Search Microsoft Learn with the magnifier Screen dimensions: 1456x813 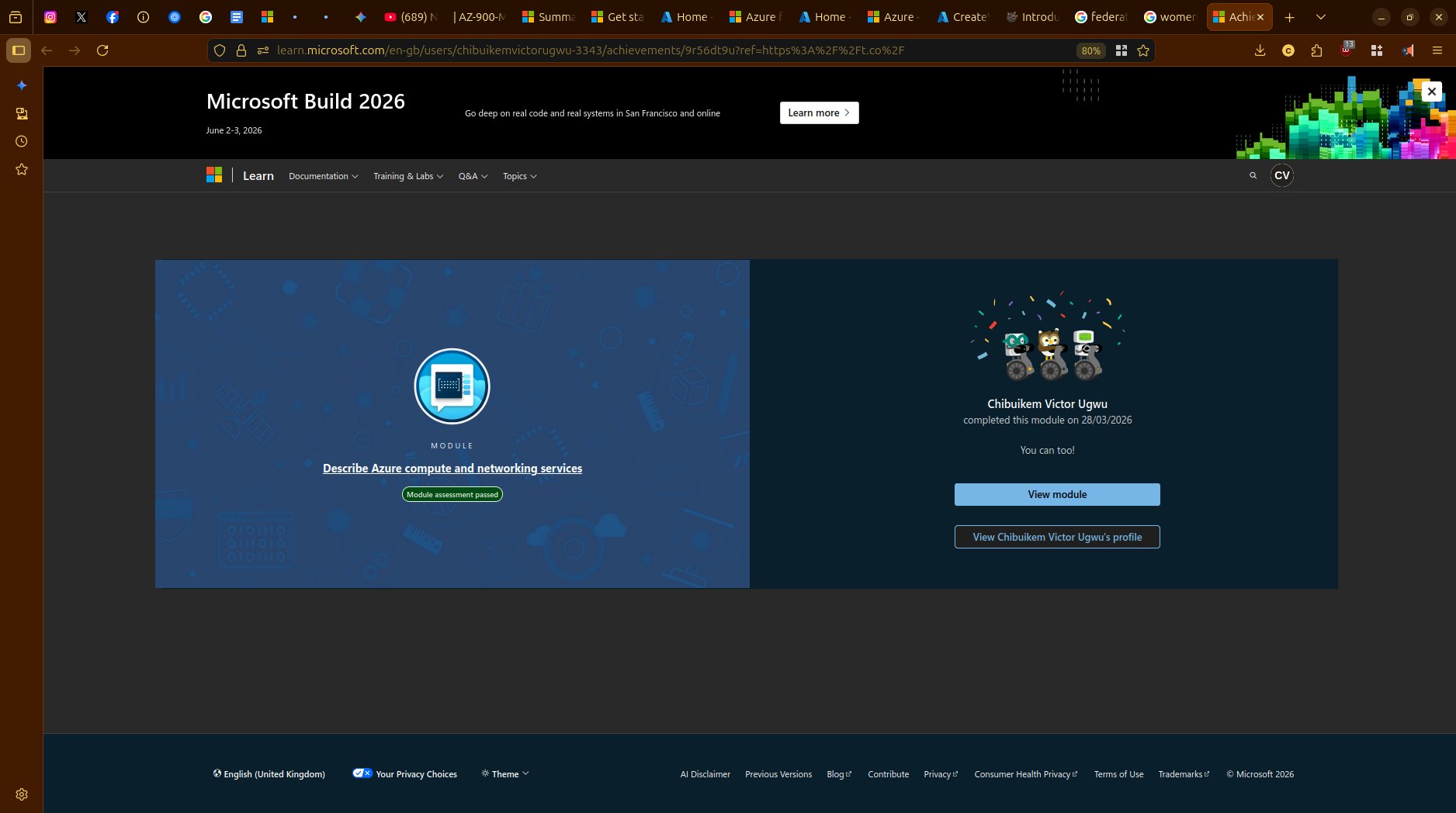(1253, 176)
